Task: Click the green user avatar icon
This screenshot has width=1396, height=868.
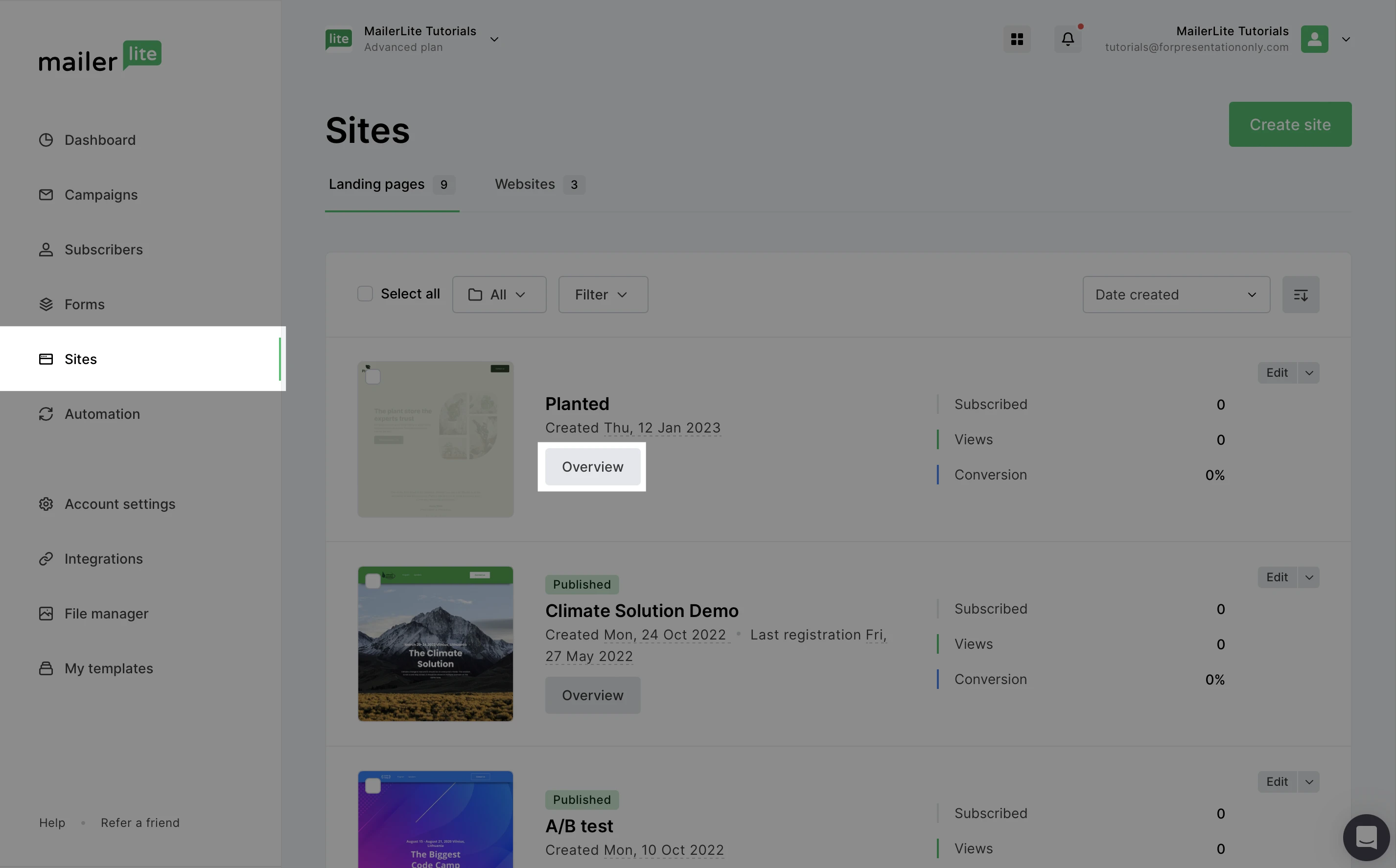Action: click(x=1314, y=39)
